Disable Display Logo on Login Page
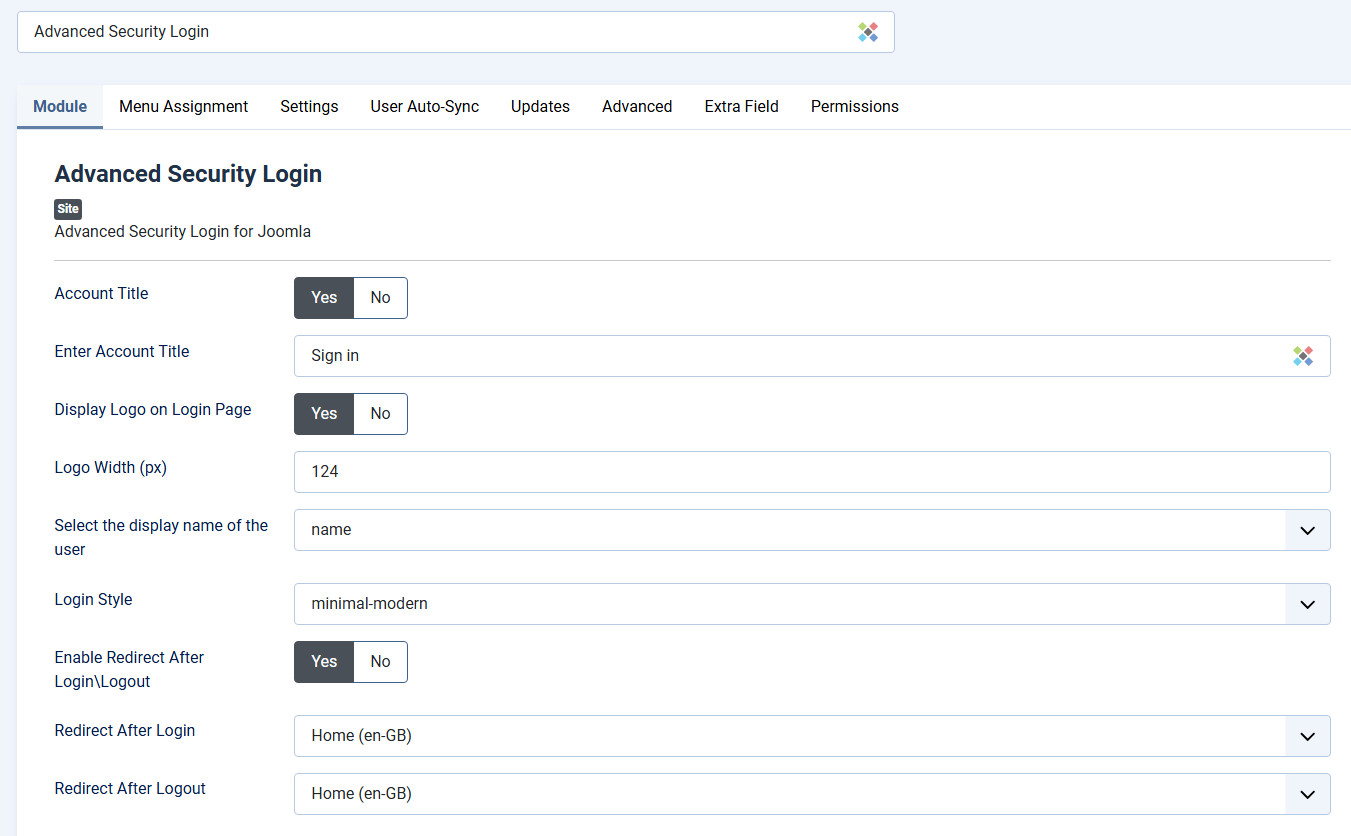Image resolution: width=1351 pixels, height=836 pixels. click(380, 414)
